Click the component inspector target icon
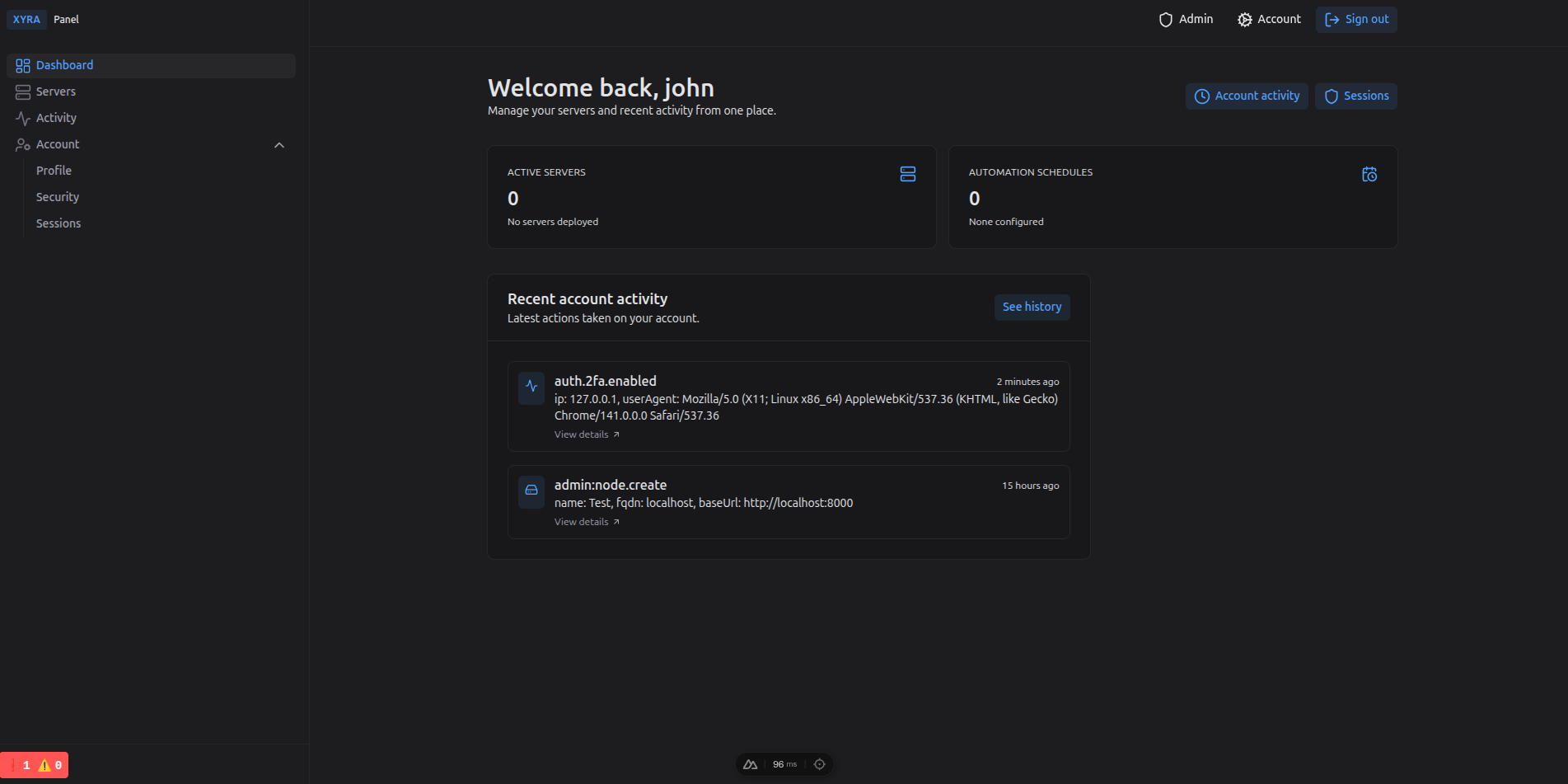The height and width of the screenshot is (784, 1568). (x=819, y=764)
